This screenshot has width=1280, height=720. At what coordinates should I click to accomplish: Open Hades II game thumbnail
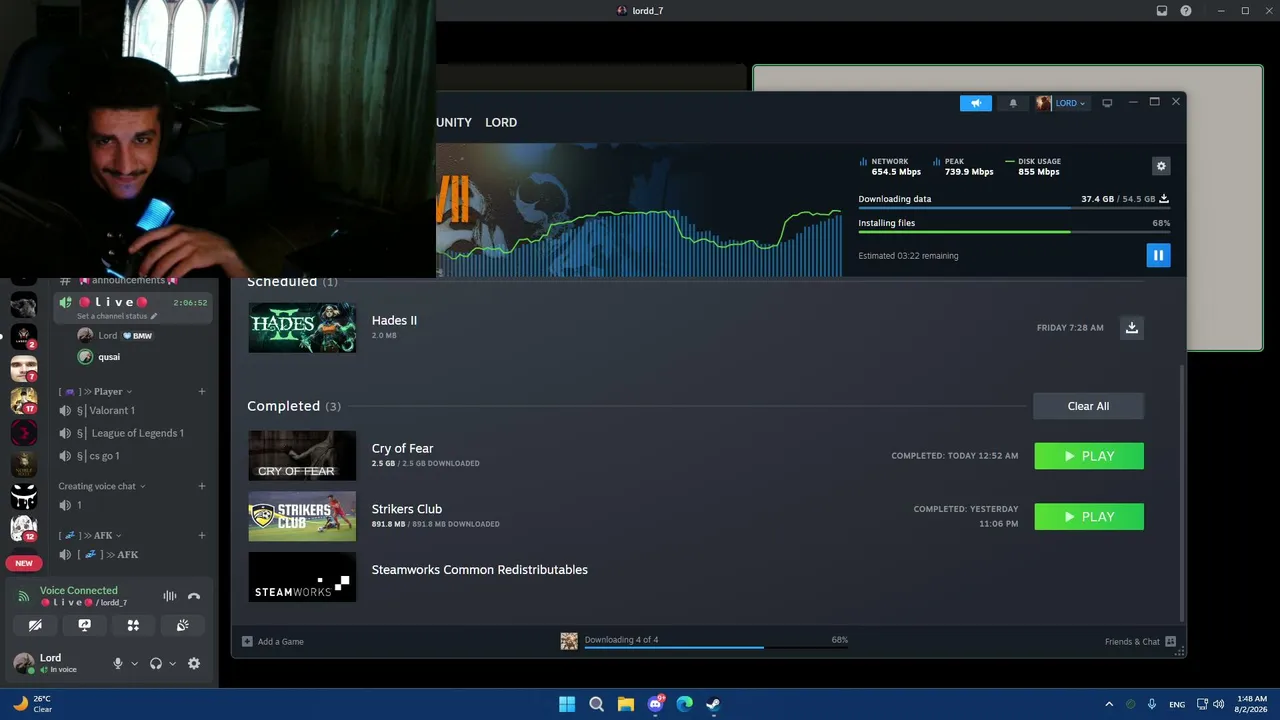pyautogui.click(x=302, y=328)
